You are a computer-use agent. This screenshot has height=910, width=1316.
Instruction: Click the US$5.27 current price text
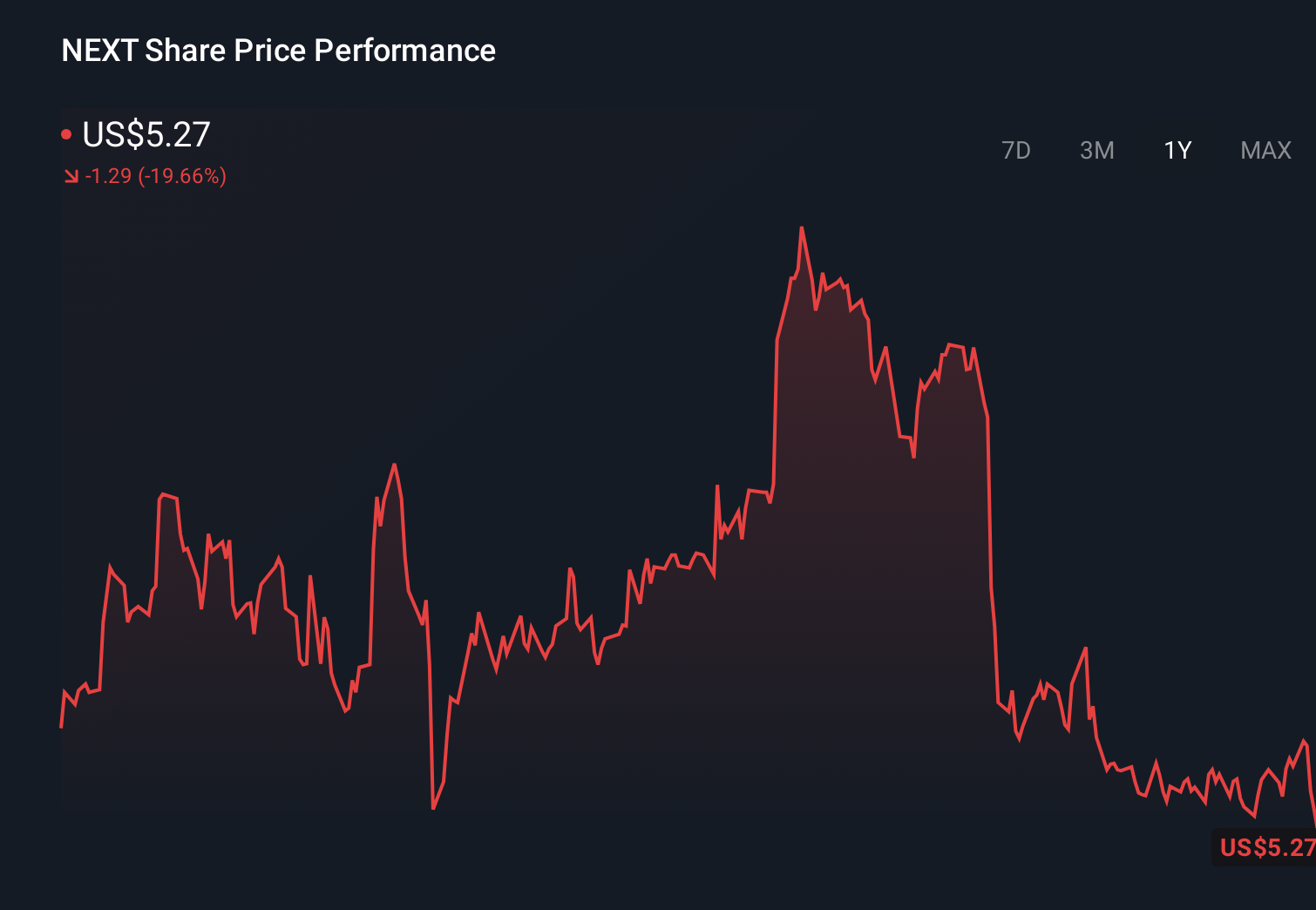click(x=146, y=134)
